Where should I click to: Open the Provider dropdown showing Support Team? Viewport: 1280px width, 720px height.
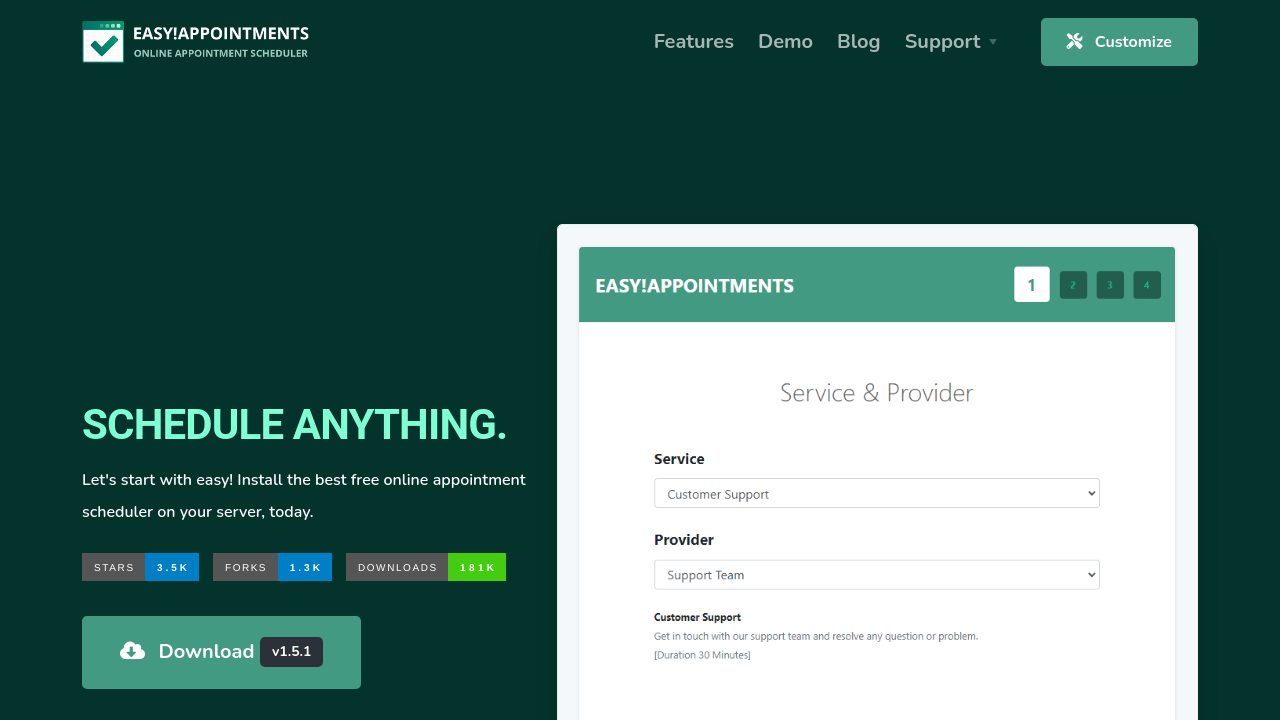[876, 575]
